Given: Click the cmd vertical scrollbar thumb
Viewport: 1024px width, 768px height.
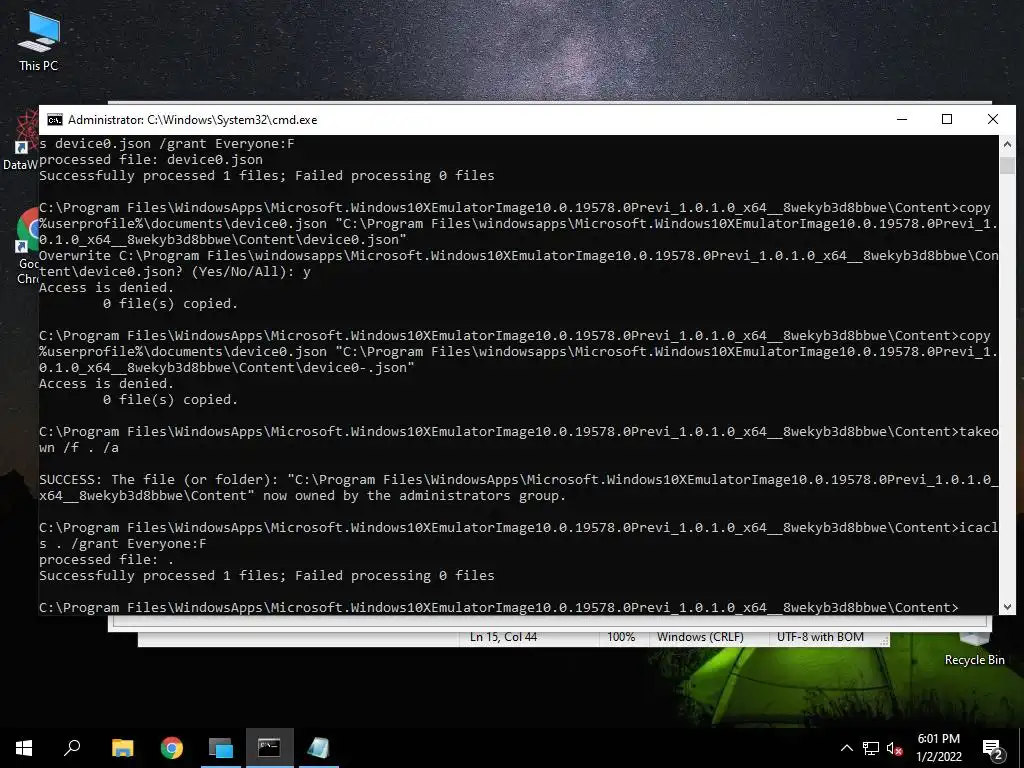Looking at the screenshot, I should (x=1007, y=165).
